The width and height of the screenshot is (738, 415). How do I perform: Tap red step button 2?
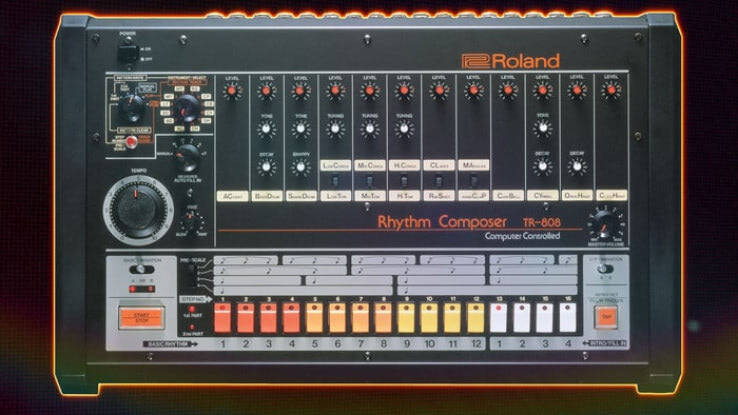point(246,318)
